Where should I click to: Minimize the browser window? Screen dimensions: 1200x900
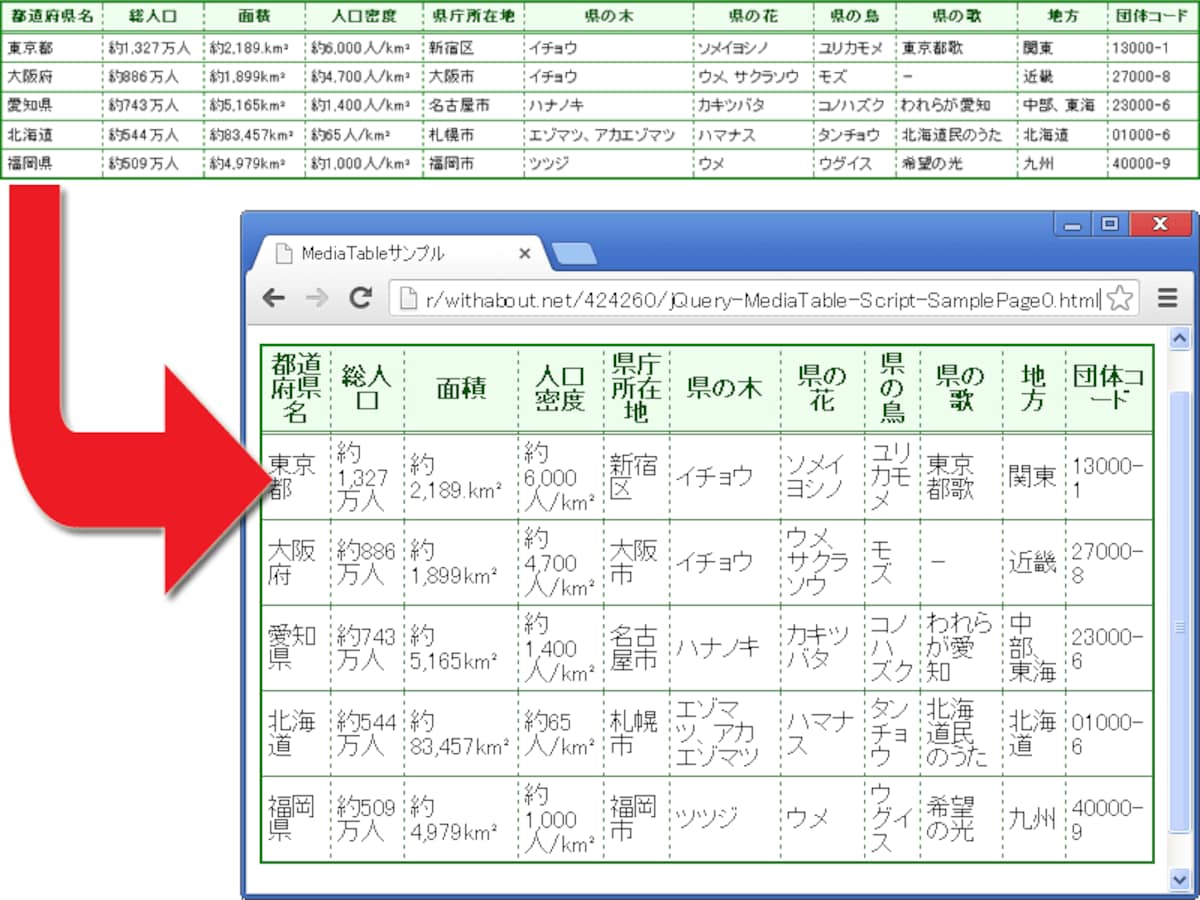click(x=1073, y=226)
